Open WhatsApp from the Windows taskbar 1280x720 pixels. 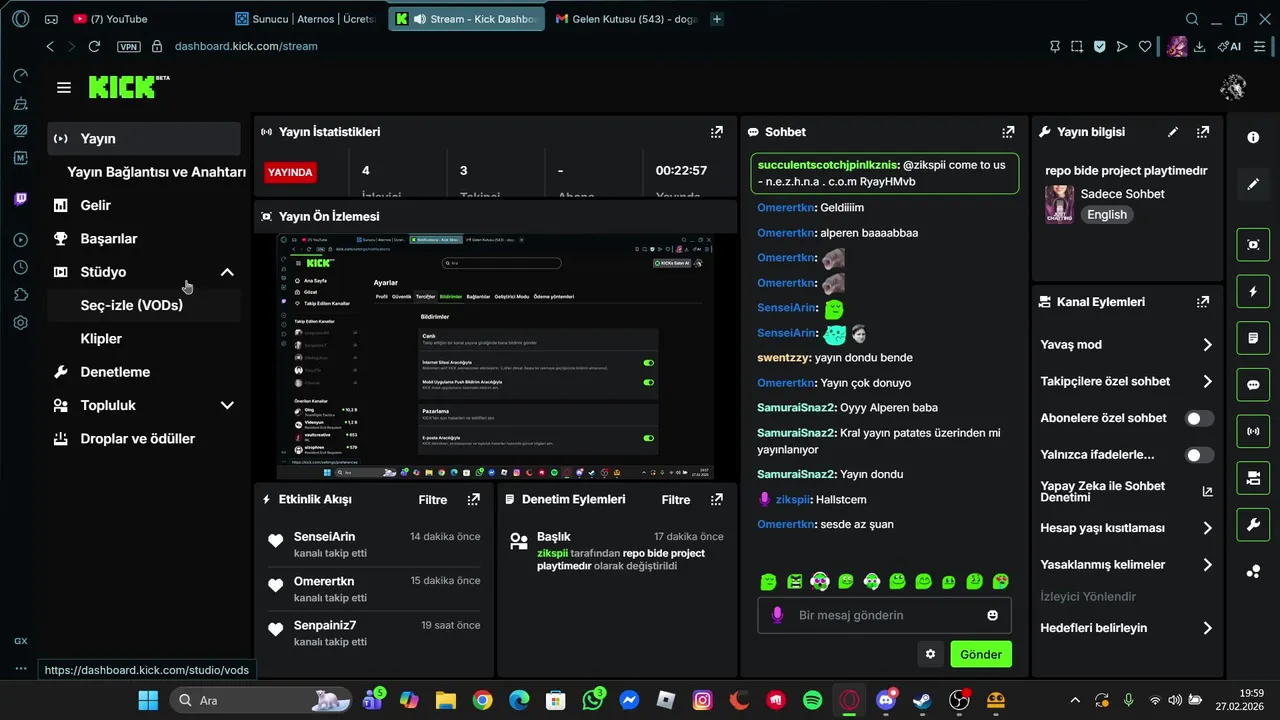(x=594, y=700)
